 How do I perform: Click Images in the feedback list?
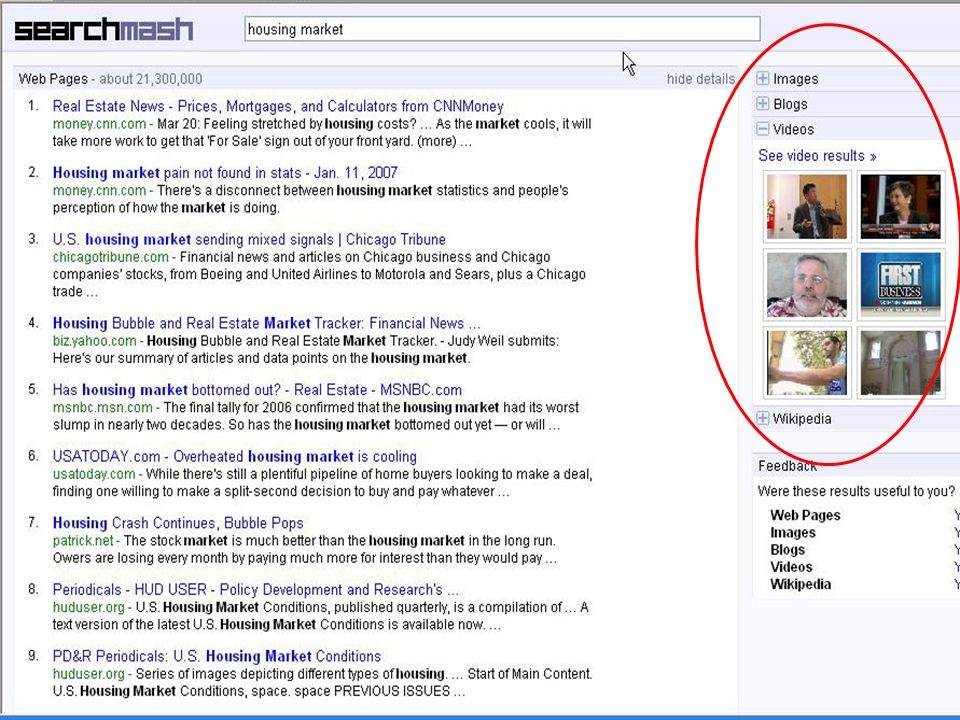point(793,533)
